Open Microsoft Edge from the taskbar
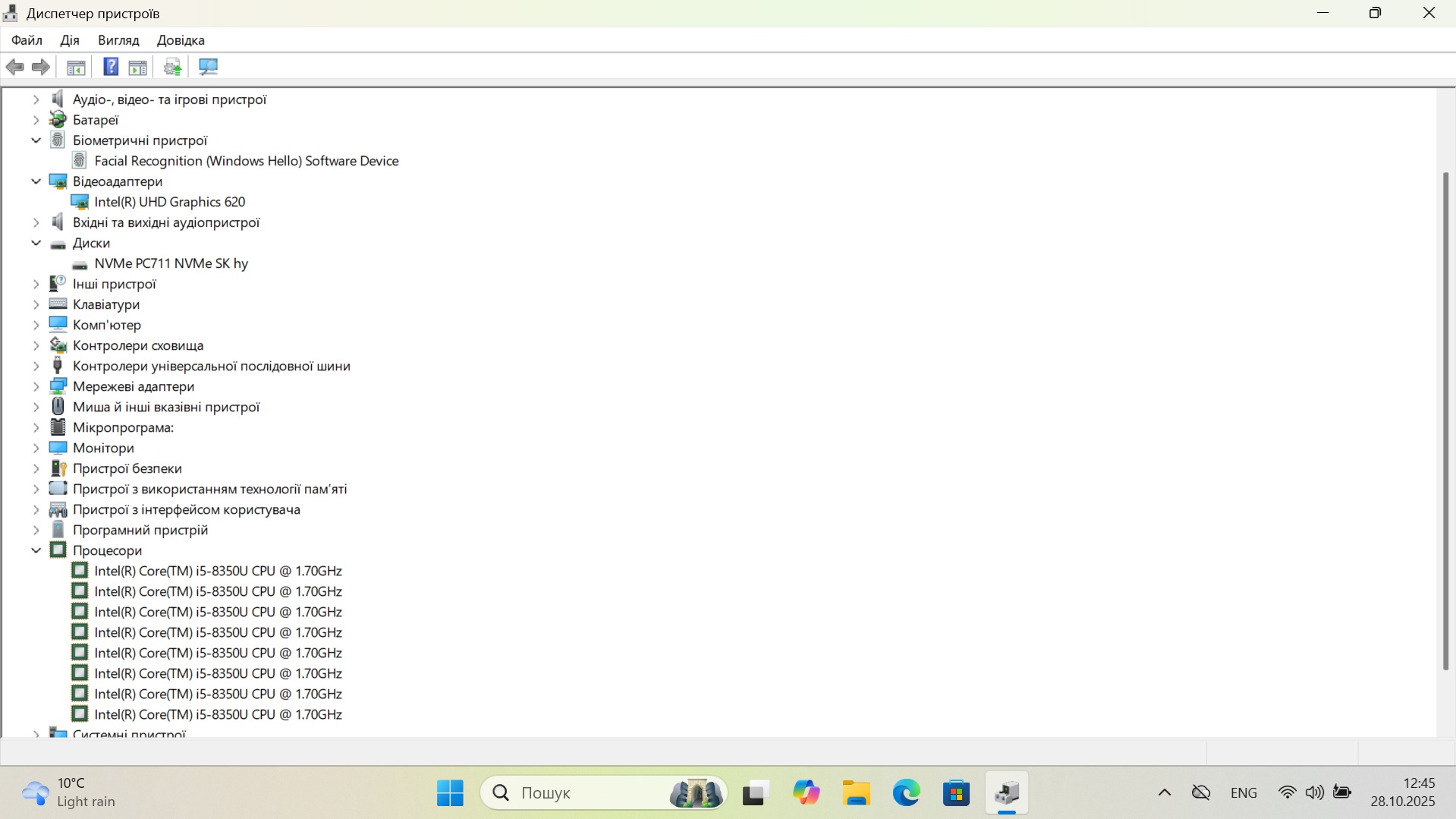The image size is (1456, 819). 906,793
